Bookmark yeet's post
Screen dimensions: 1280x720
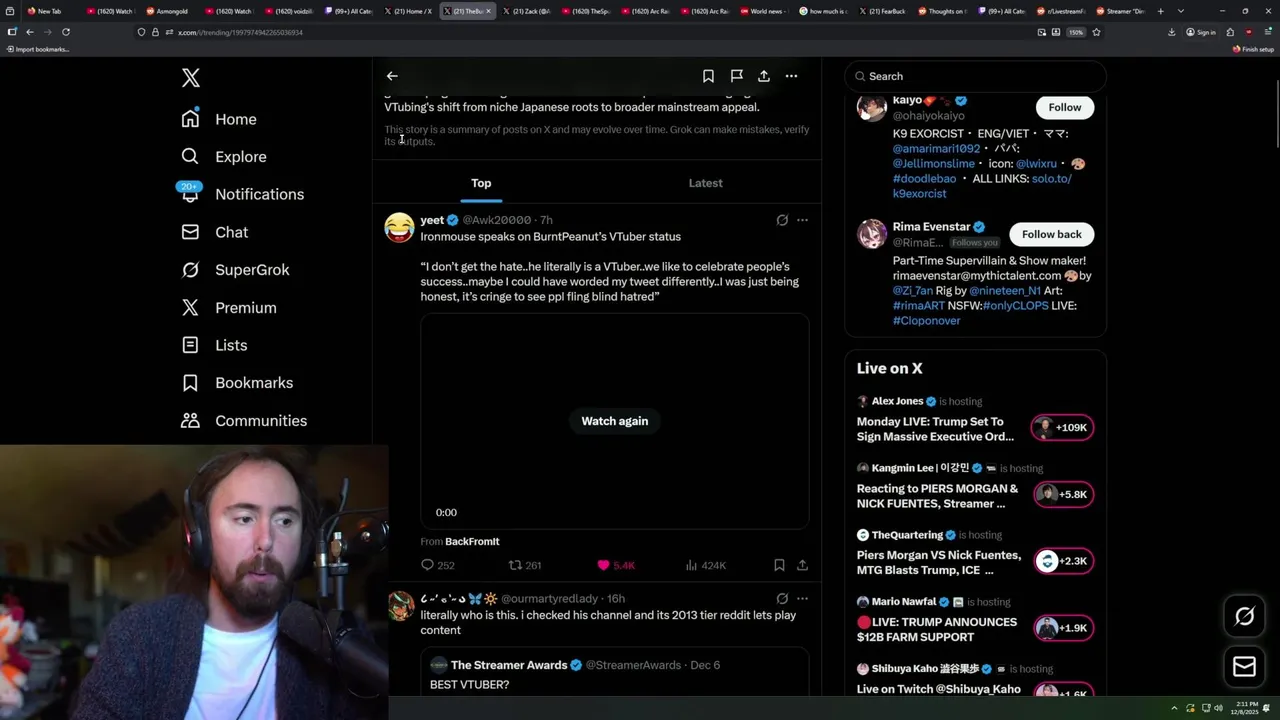[779, 565]
